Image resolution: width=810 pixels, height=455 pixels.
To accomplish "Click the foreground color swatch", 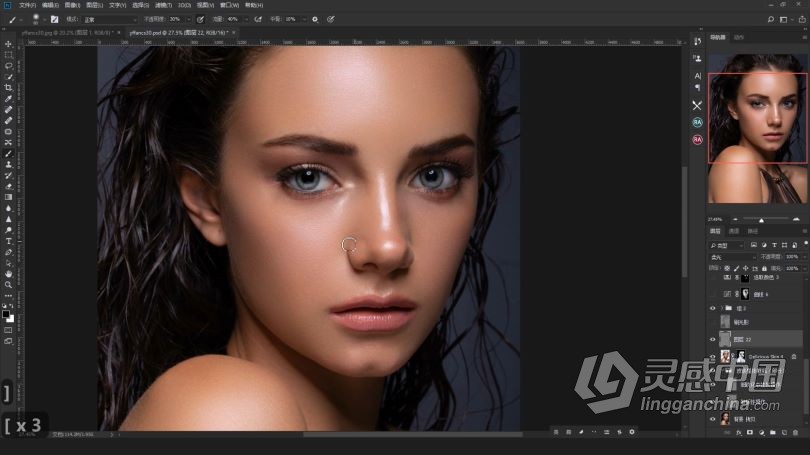I will point(6,314).
